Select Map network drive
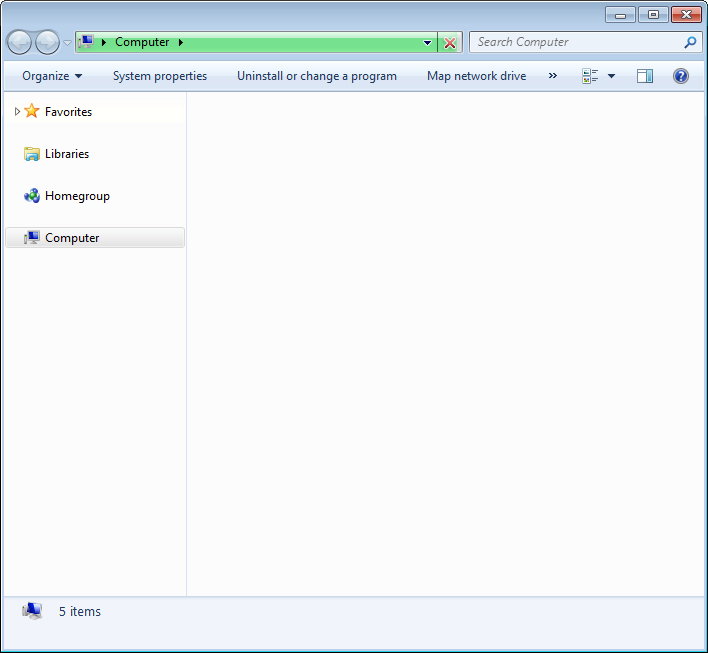 (x=476, y=76)
